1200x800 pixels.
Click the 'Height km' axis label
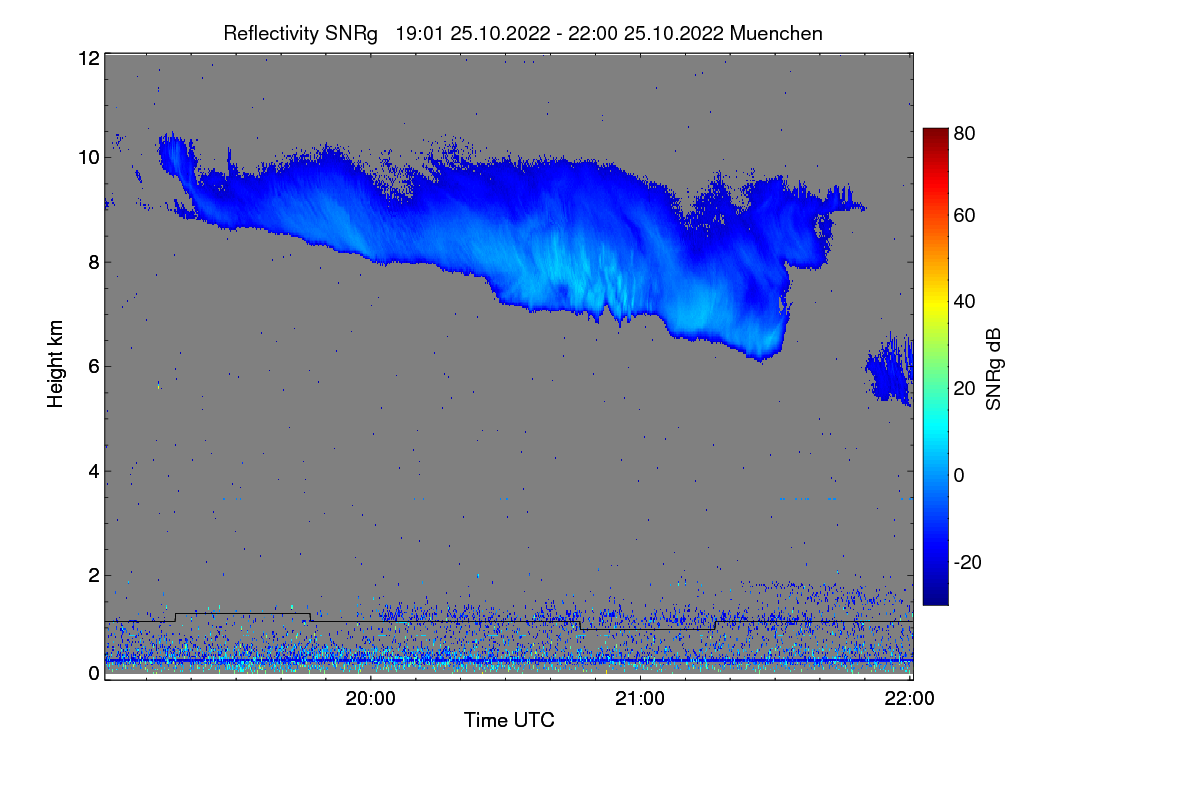click(x=56, y=364)
